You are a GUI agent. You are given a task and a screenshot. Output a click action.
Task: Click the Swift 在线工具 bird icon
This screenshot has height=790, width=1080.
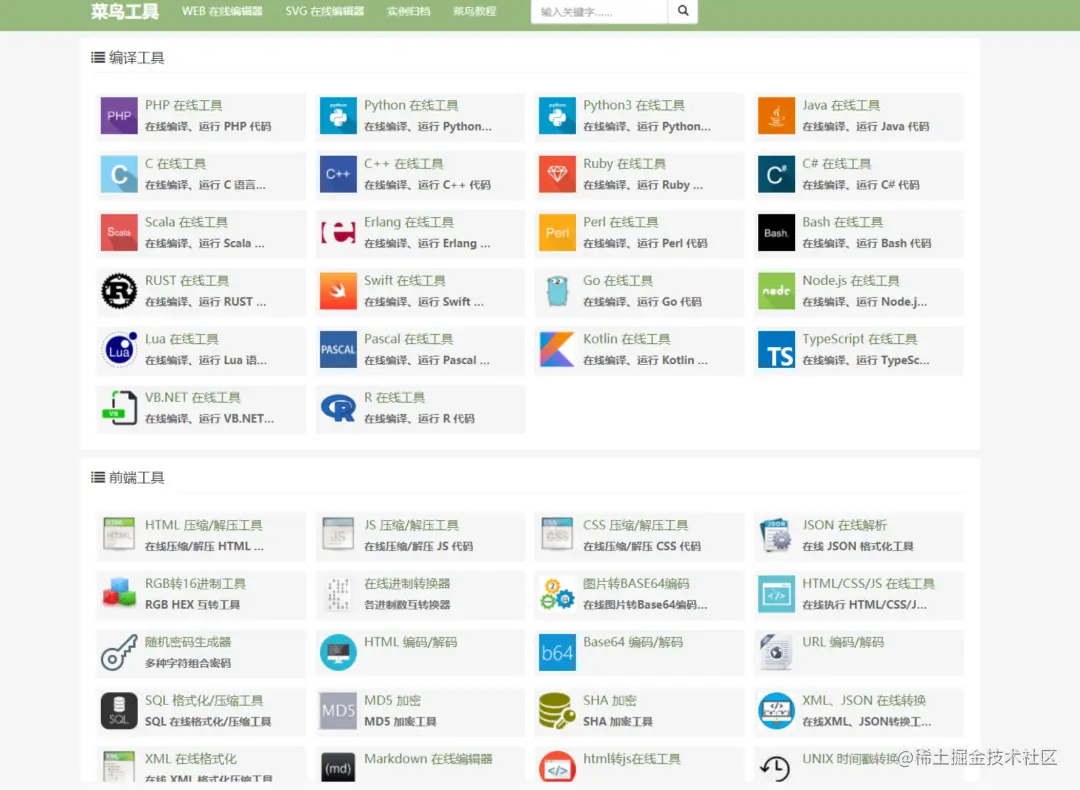click(x=338, y=292)
